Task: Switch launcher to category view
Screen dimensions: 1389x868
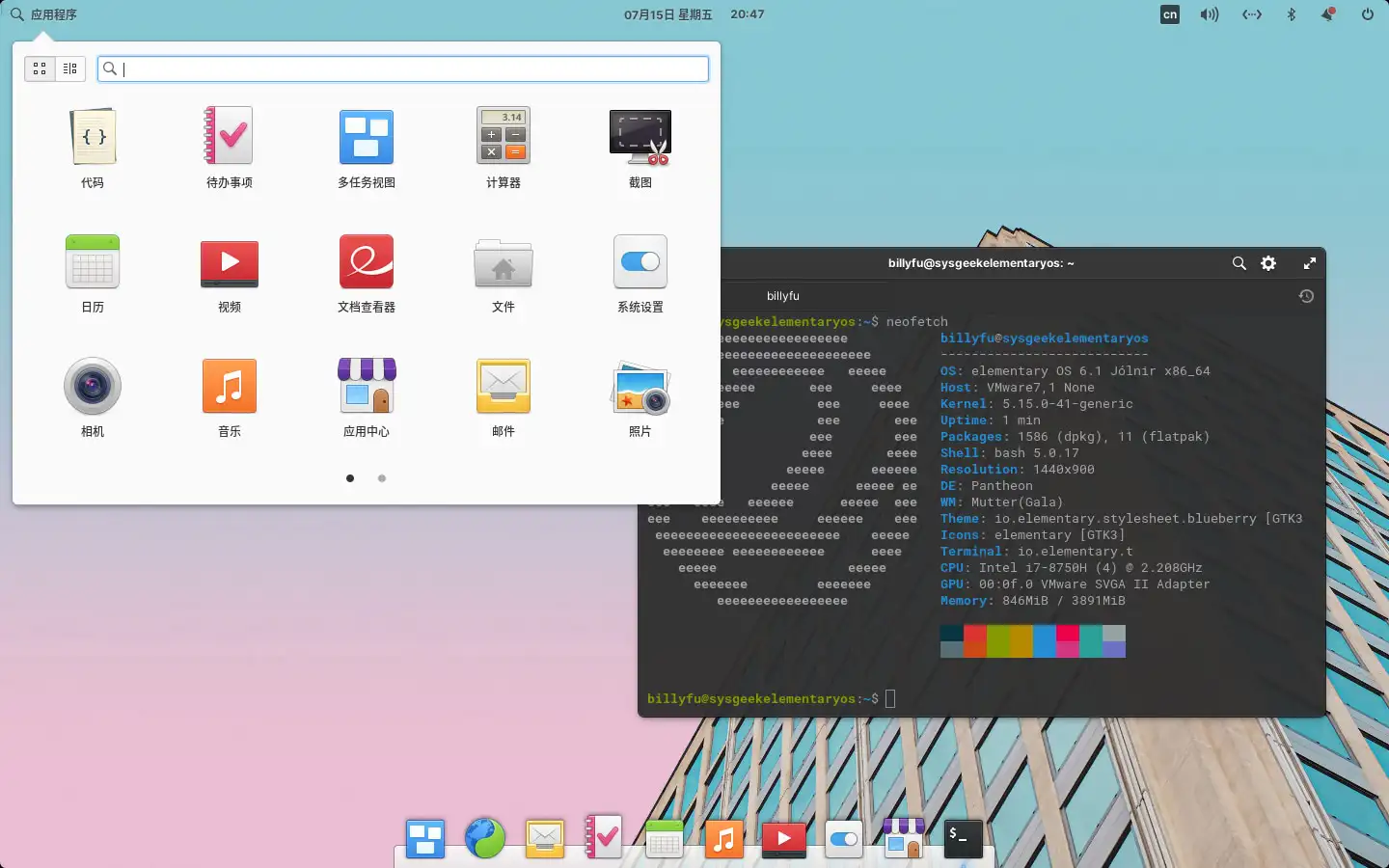Action: click(70, 68)
